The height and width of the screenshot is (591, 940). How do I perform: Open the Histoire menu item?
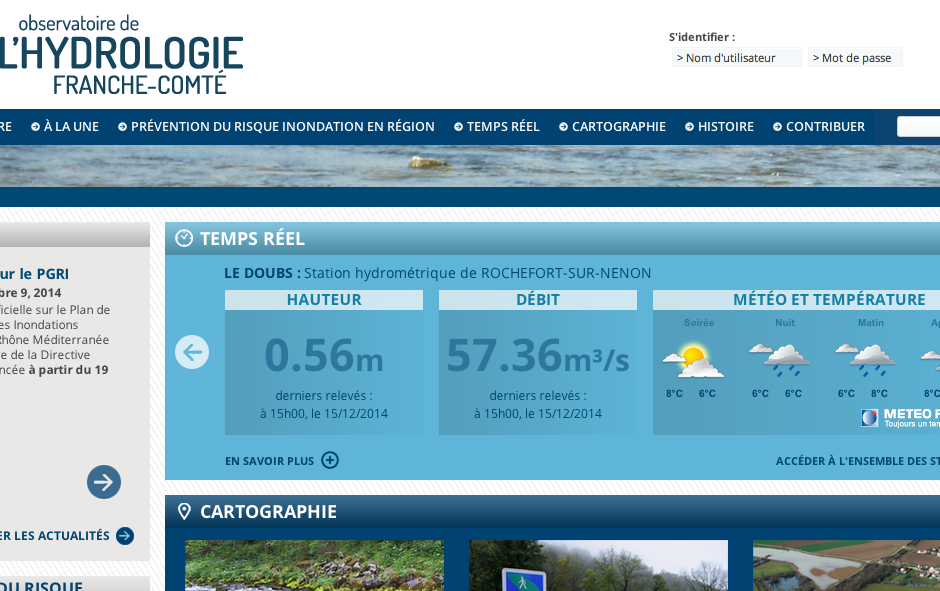(719, 126)
